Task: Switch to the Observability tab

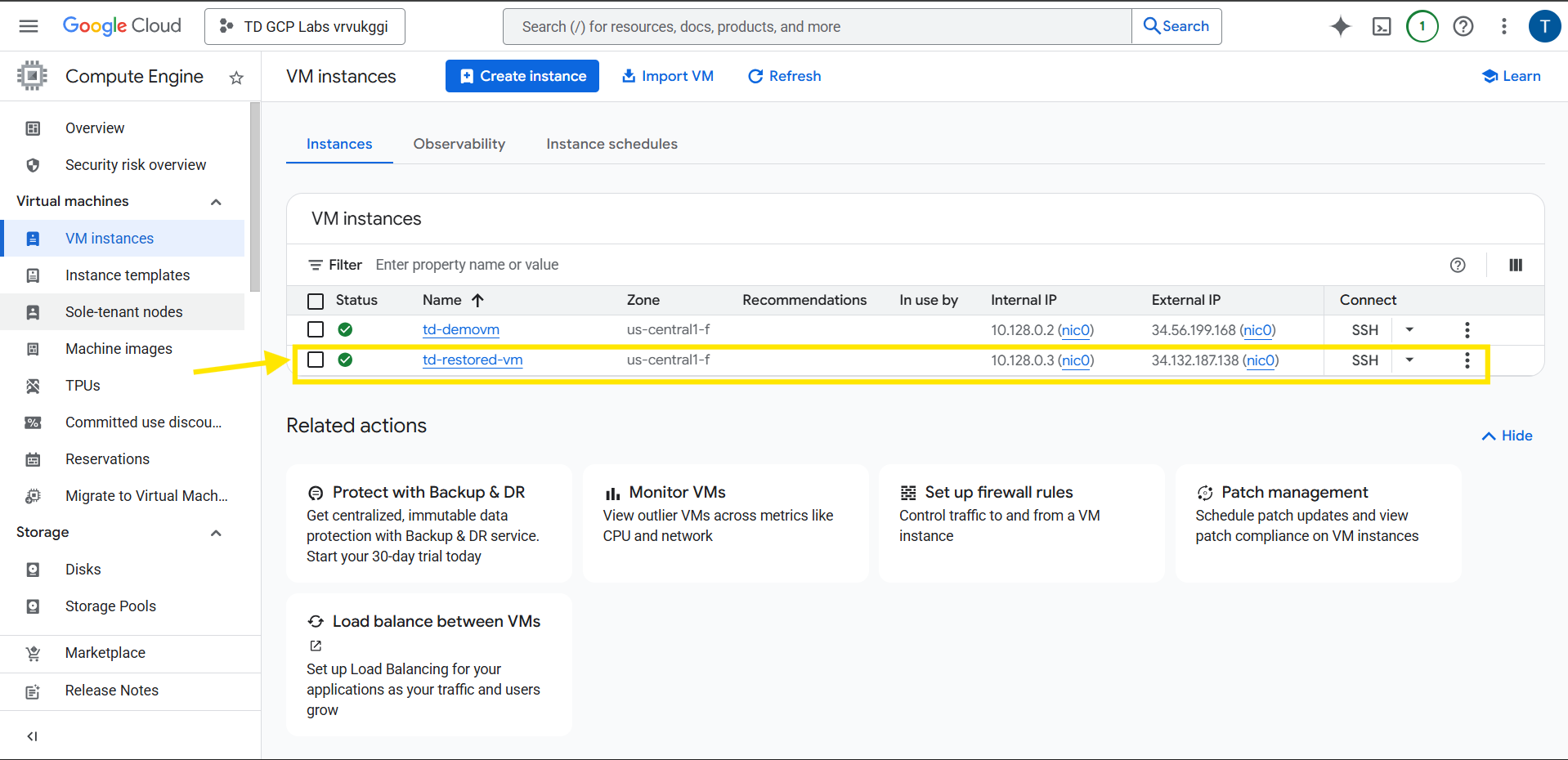Action: click(459, 144)
